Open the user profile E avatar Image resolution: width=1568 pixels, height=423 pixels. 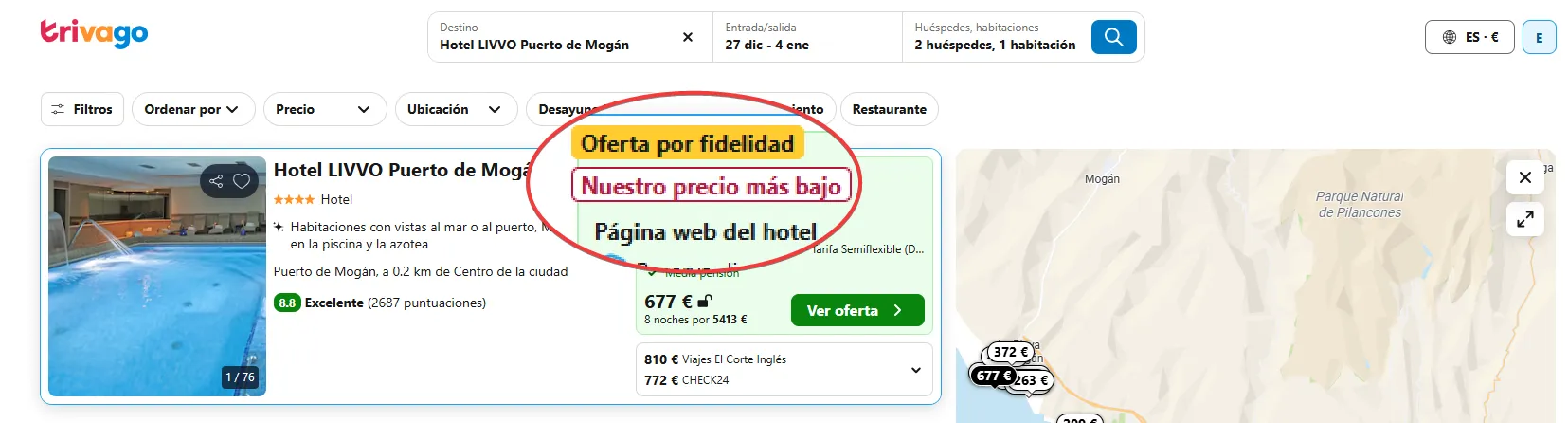pyautogui.click(x=1539, y=37)
